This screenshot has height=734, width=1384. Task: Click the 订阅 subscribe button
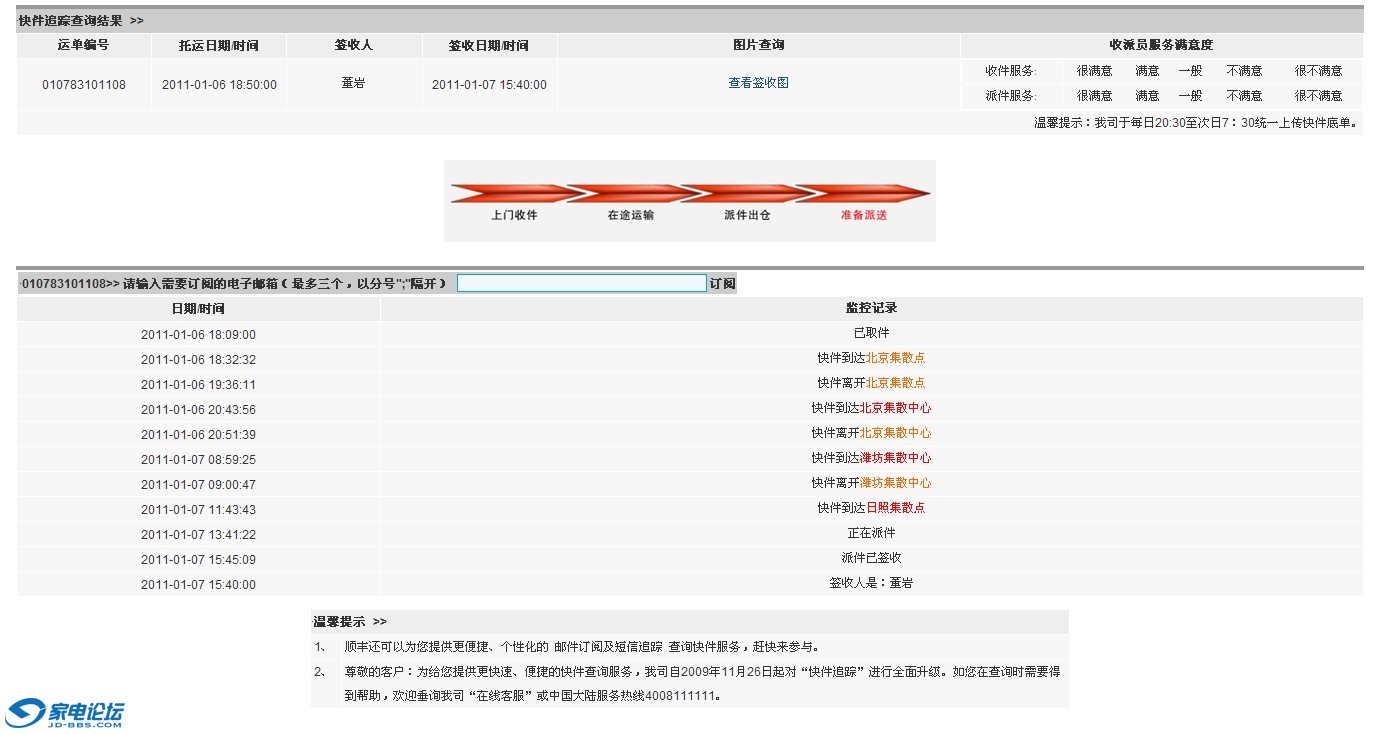722,284
